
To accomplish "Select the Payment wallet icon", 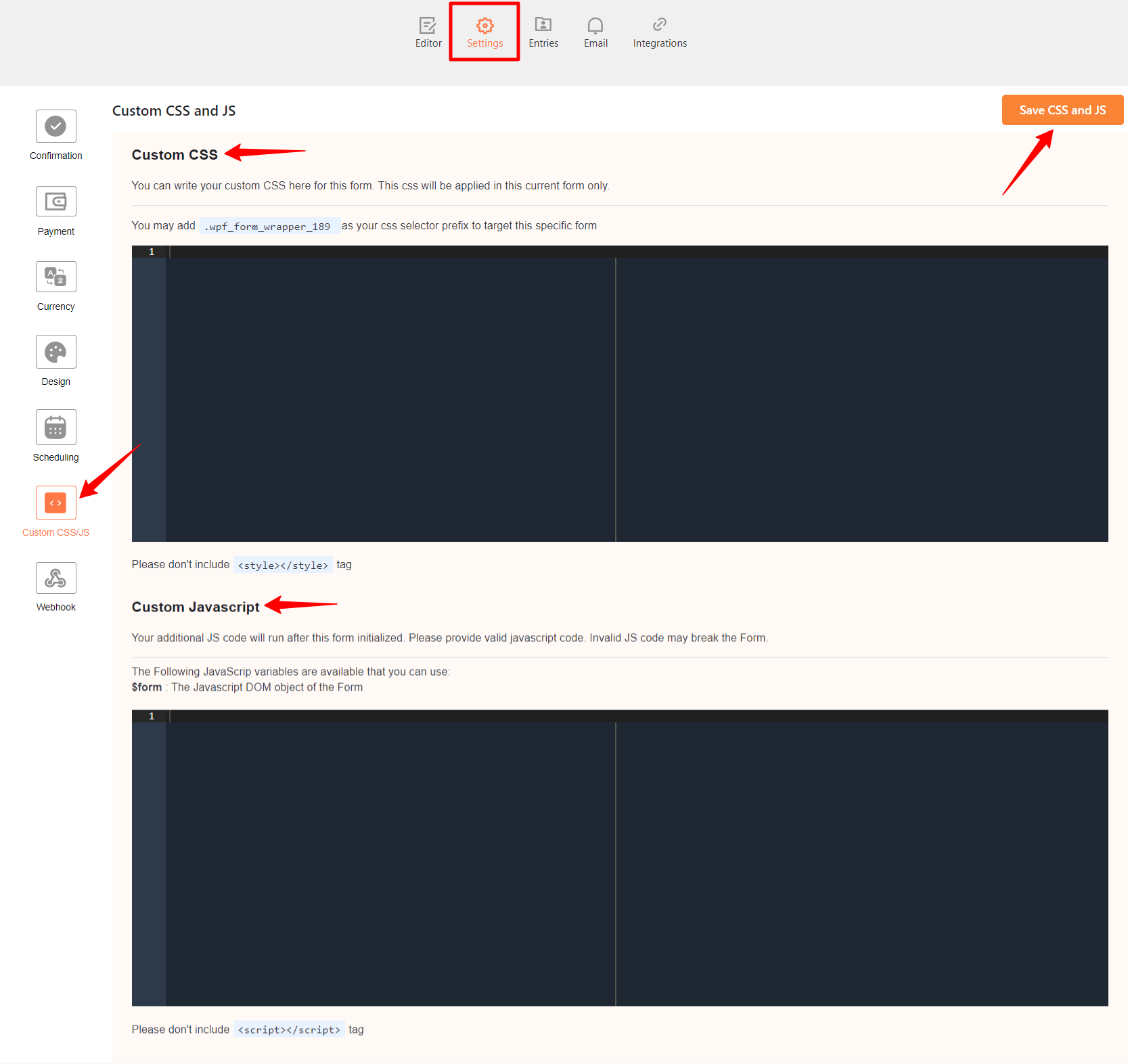I will tap(56, 202).
